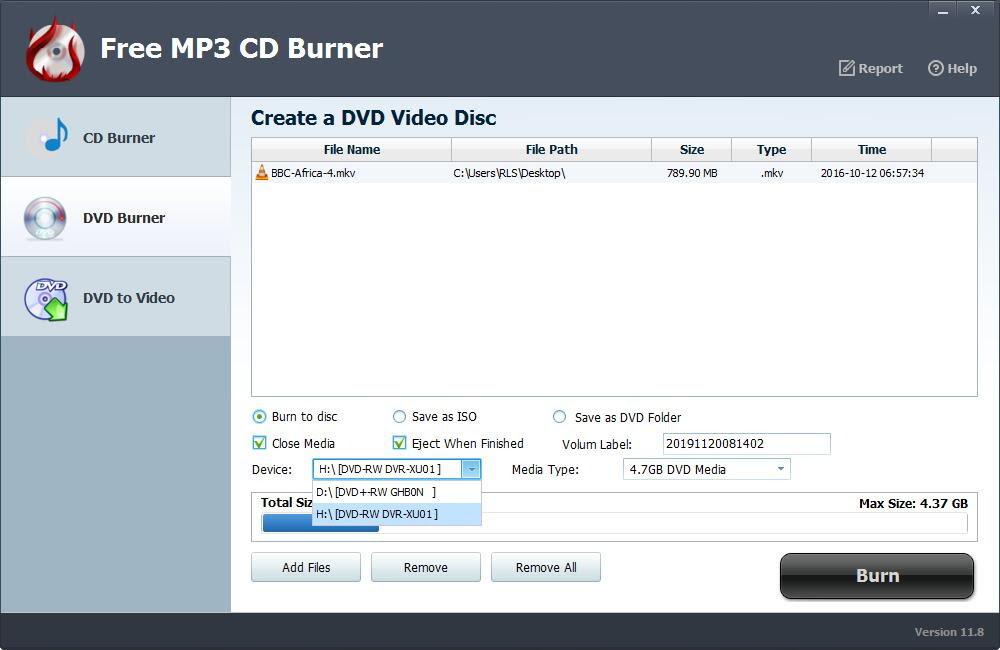Switch to the DVD Burner tab
This screenshot has width=1000, height=650.
(x=115, y=218)
